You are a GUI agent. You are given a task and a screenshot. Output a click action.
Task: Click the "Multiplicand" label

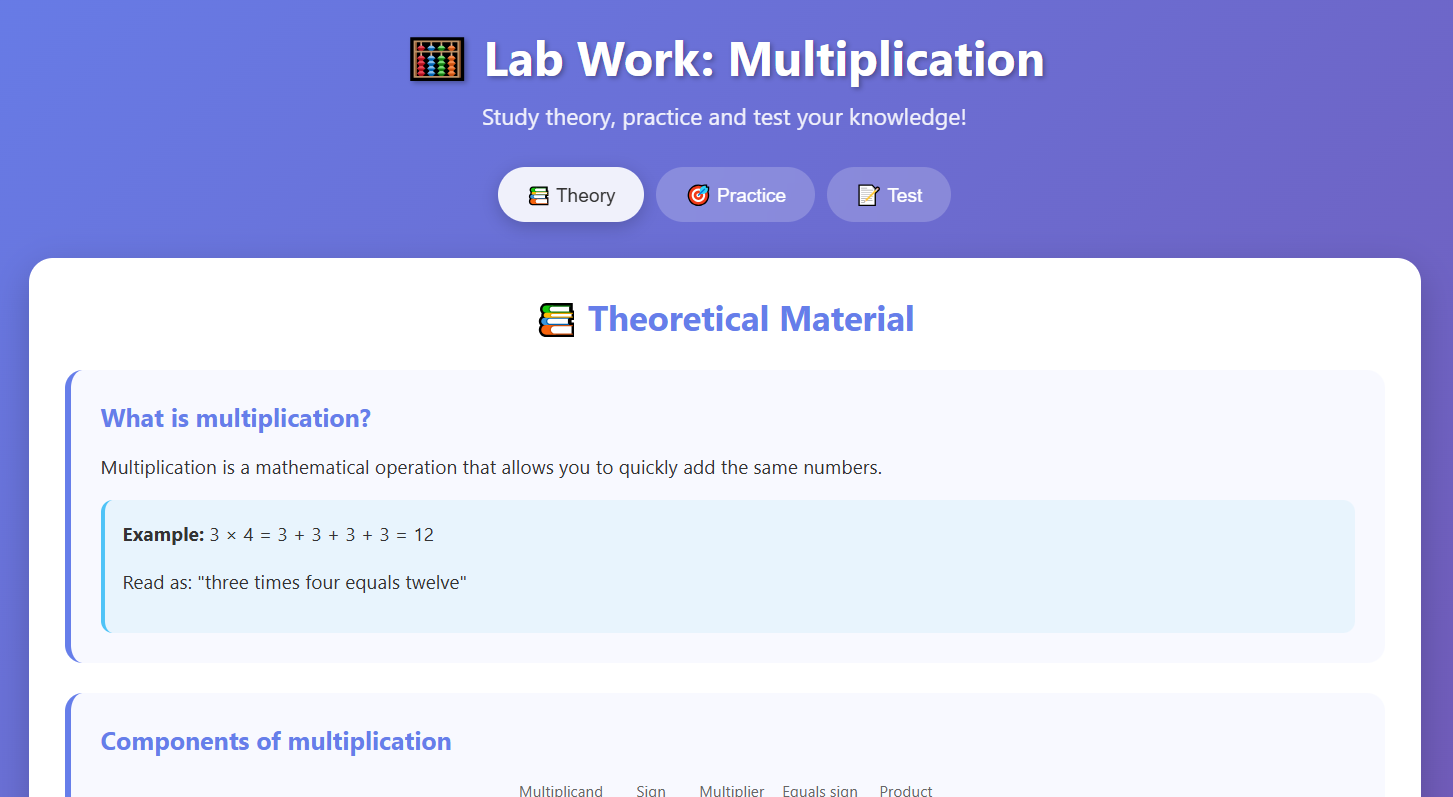[x=561, y=790]
